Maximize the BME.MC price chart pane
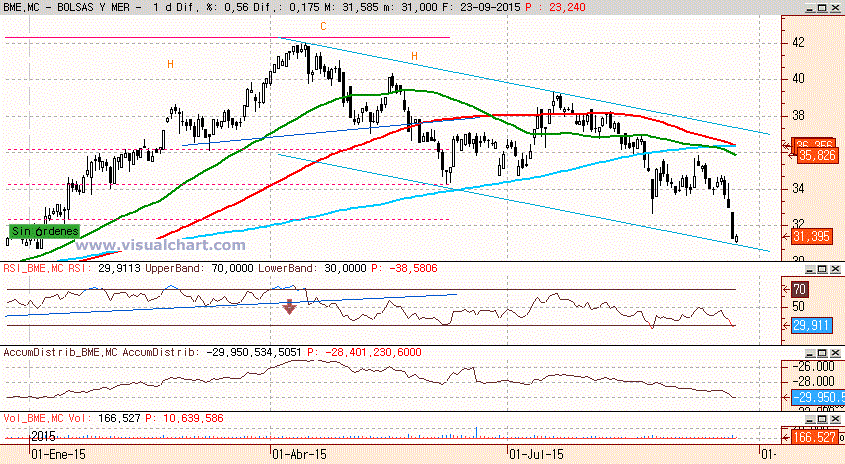 point(822,8)
